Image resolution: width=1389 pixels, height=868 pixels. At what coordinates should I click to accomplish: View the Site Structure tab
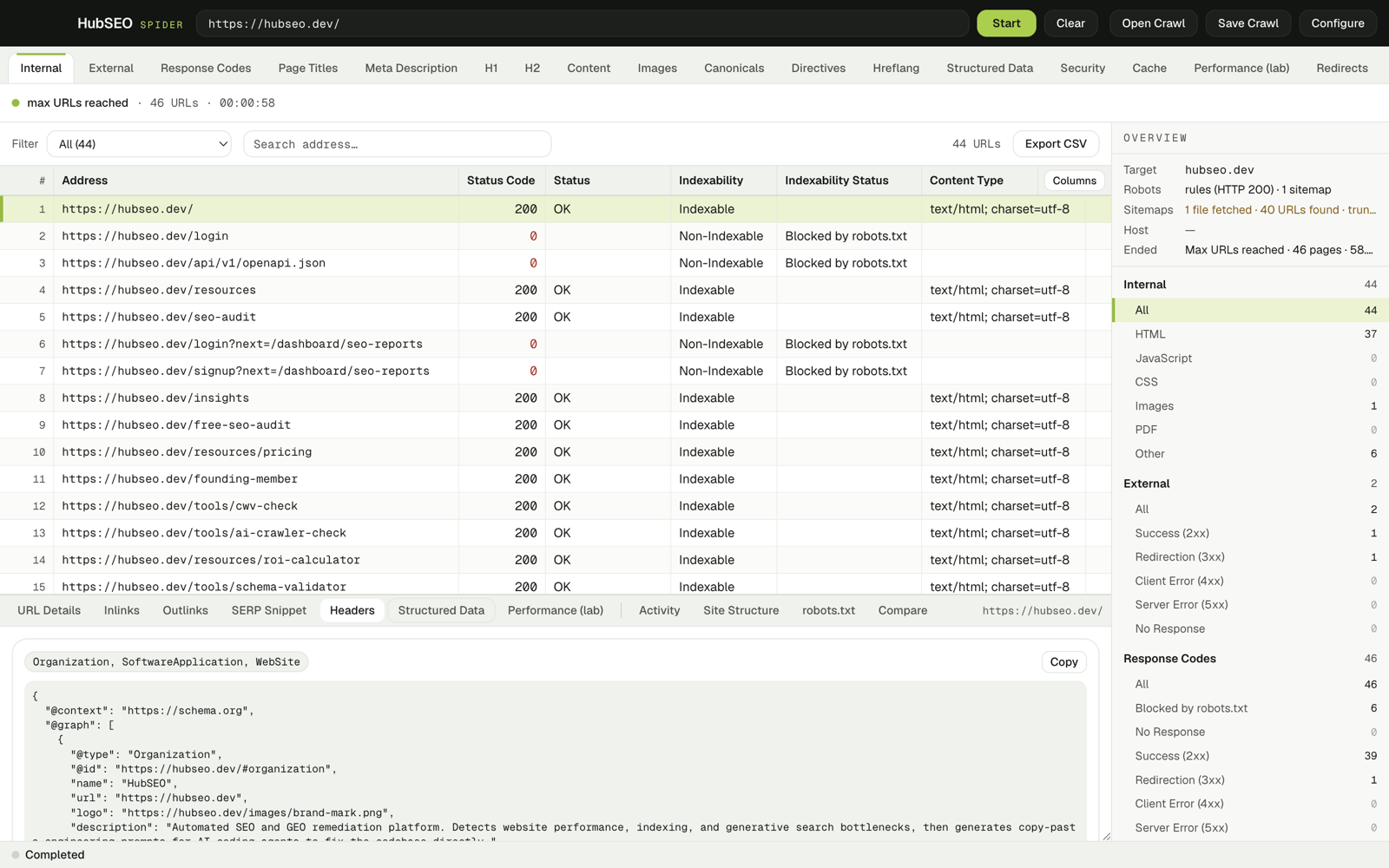point(741,610)
